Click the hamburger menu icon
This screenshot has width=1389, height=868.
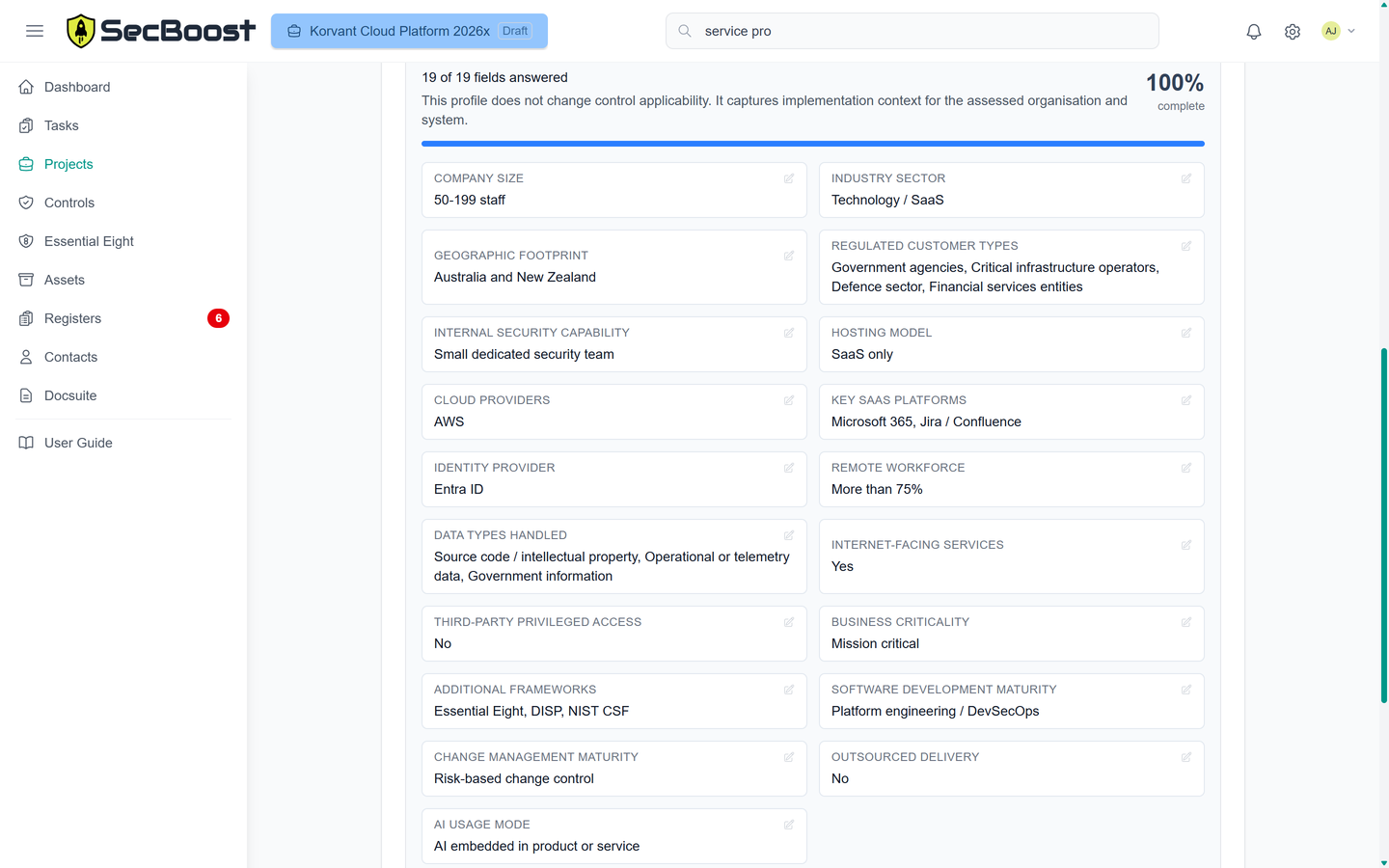(35, 30)
